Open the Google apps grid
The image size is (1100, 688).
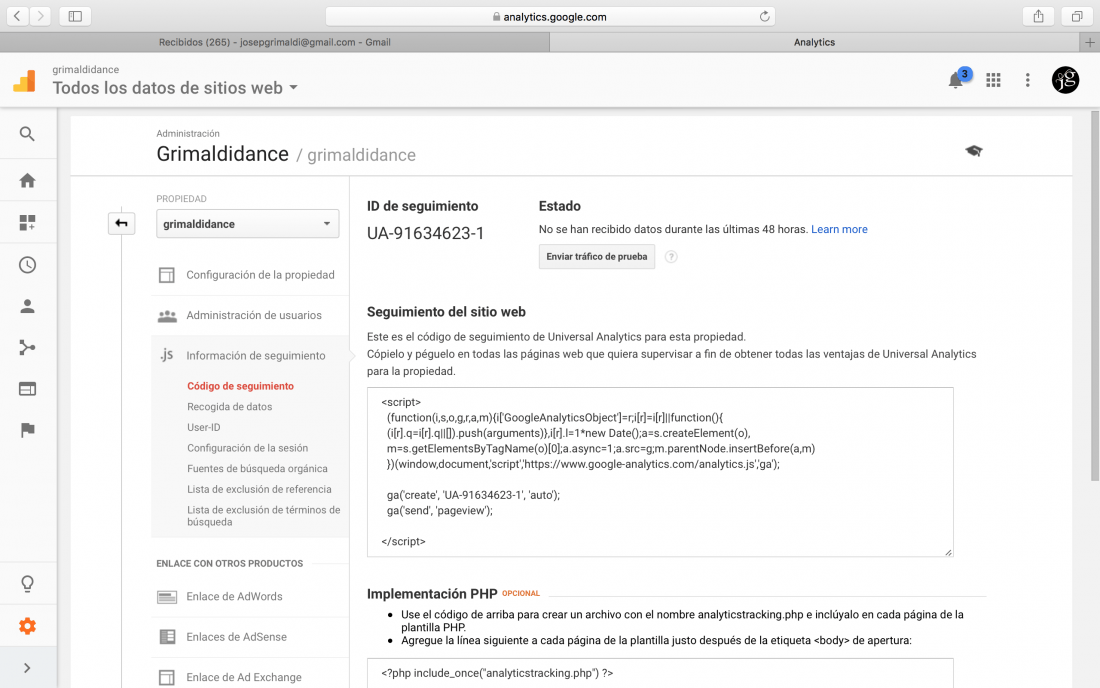pyautogui.click(x=993, y=80)
